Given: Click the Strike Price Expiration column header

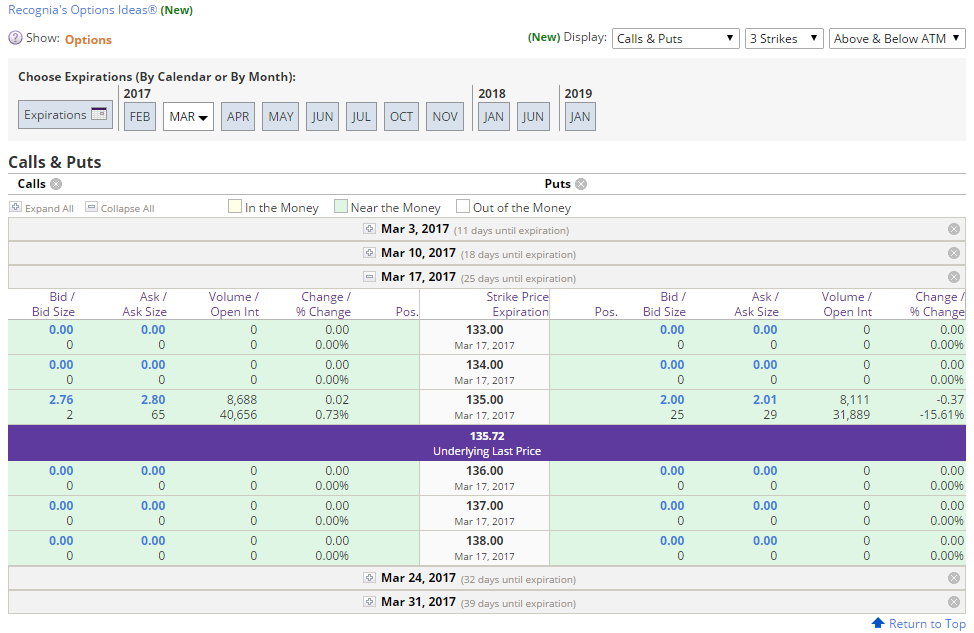Looking at the screenshot, I should click(517, 304).
